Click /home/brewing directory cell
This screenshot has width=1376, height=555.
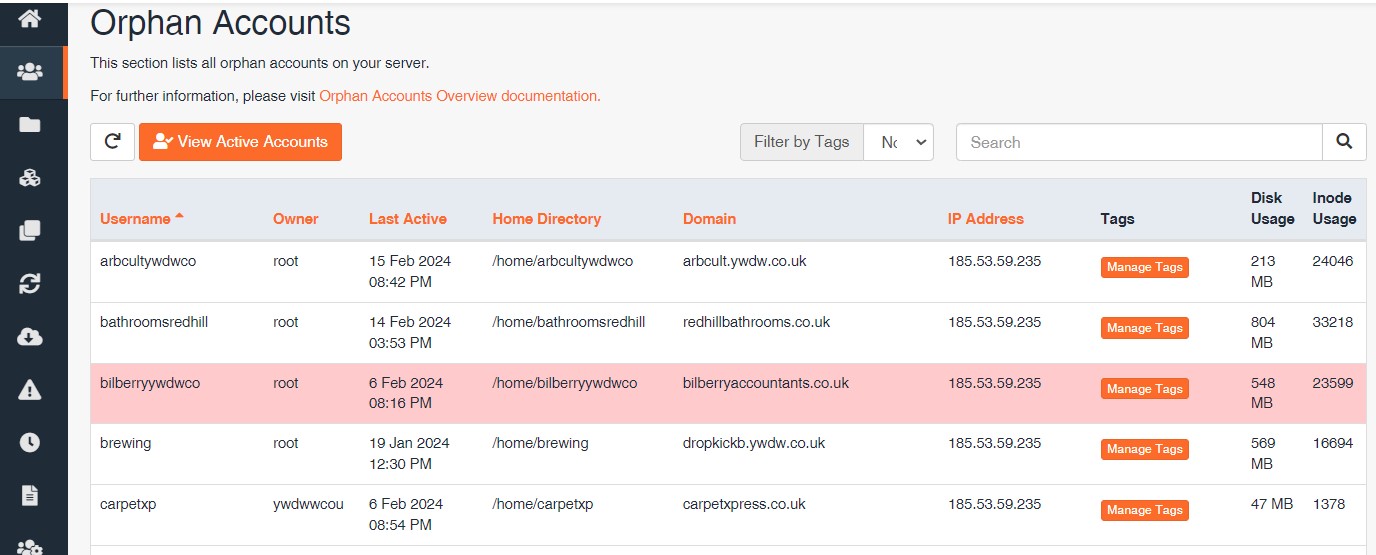(x=540, y=443)
